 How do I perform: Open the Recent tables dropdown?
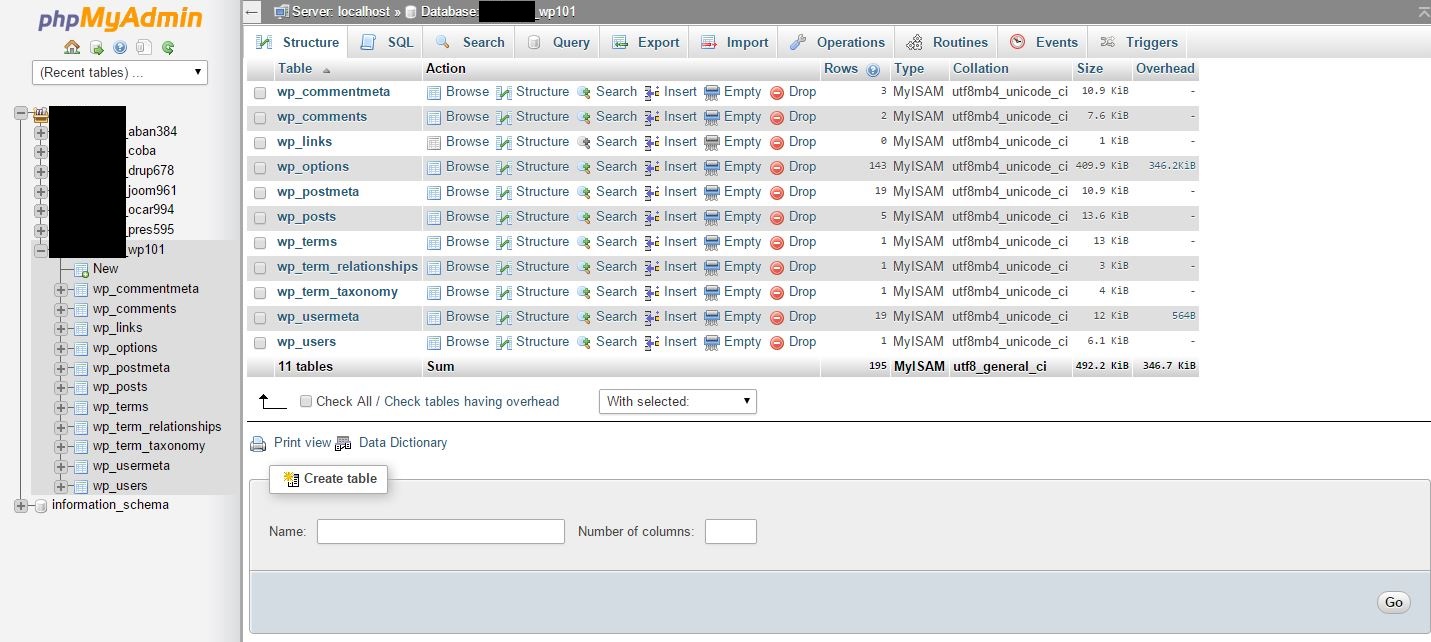120,72
